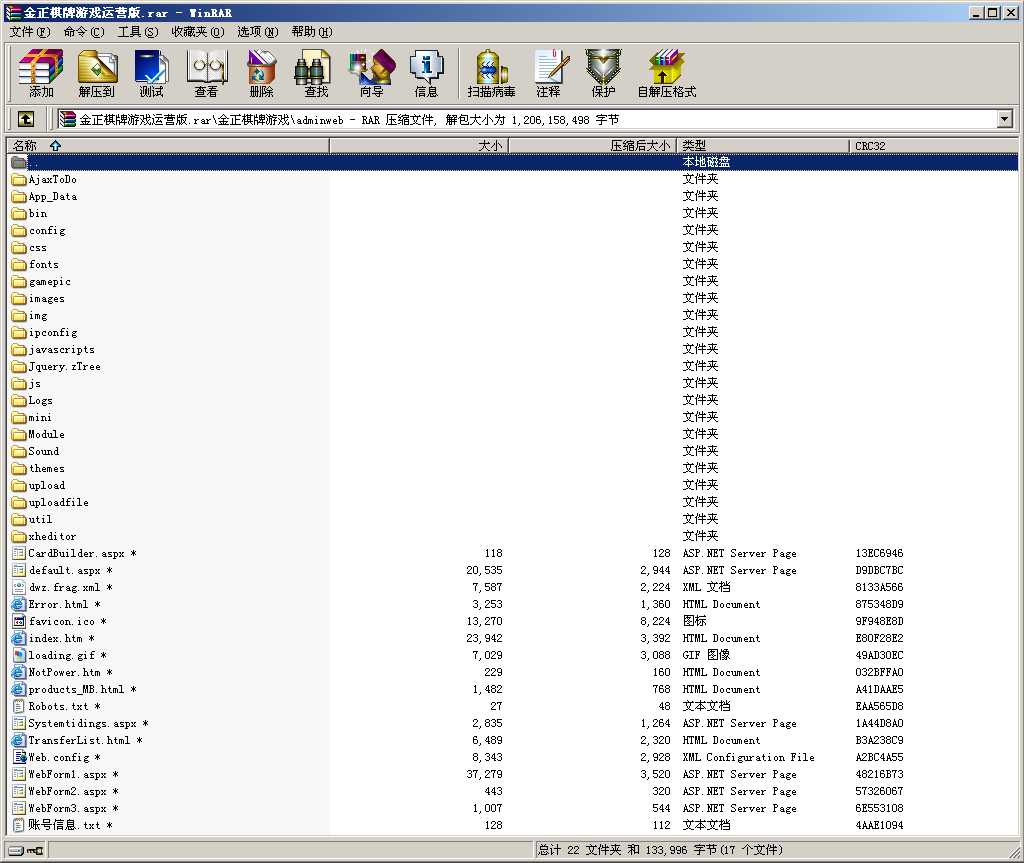Open the Help (帮助) menu
This screenshot has width=1024, height=863.
click(312, 32)
